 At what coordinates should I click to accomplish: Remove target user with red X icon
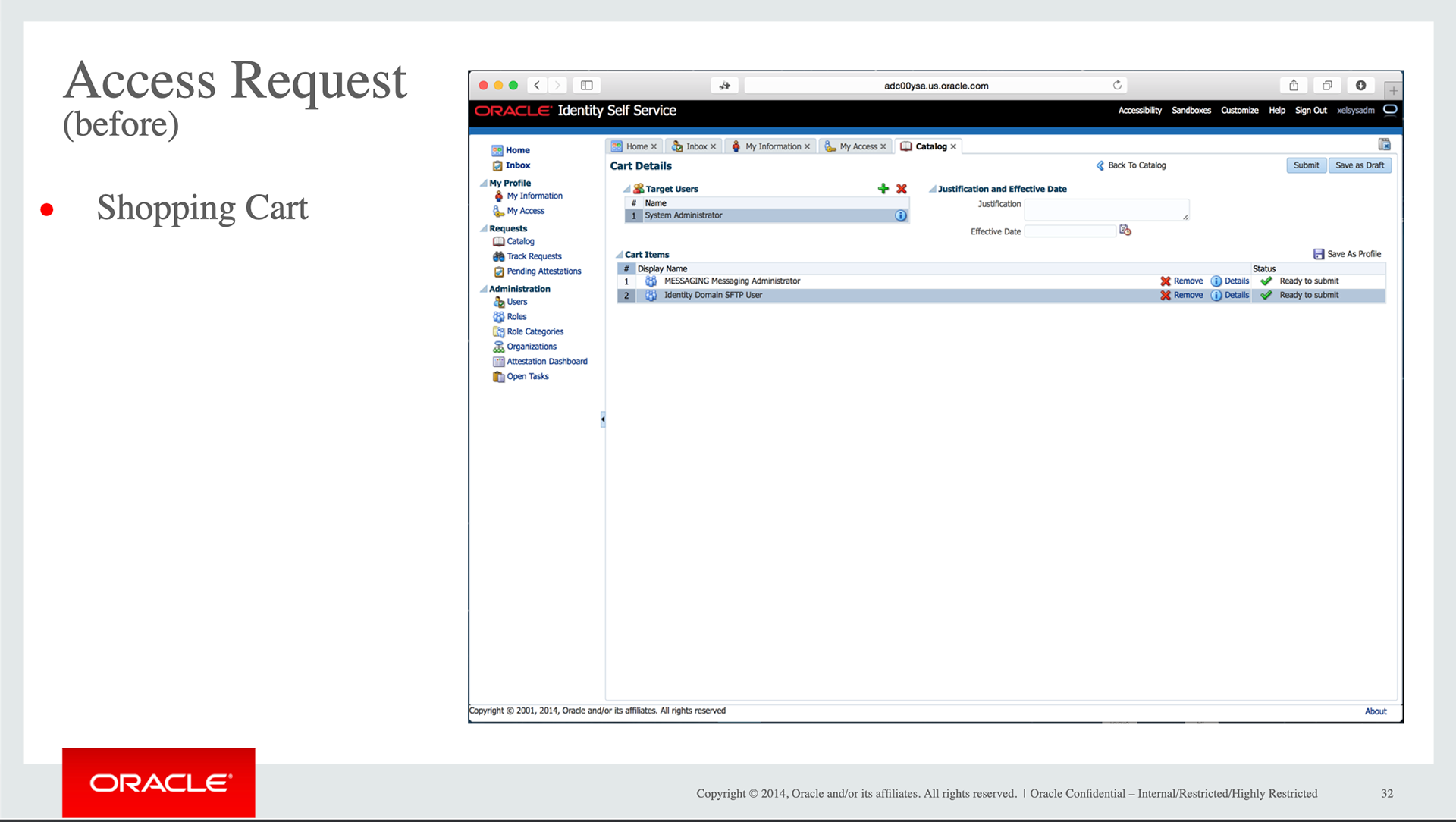coord(902,189)
